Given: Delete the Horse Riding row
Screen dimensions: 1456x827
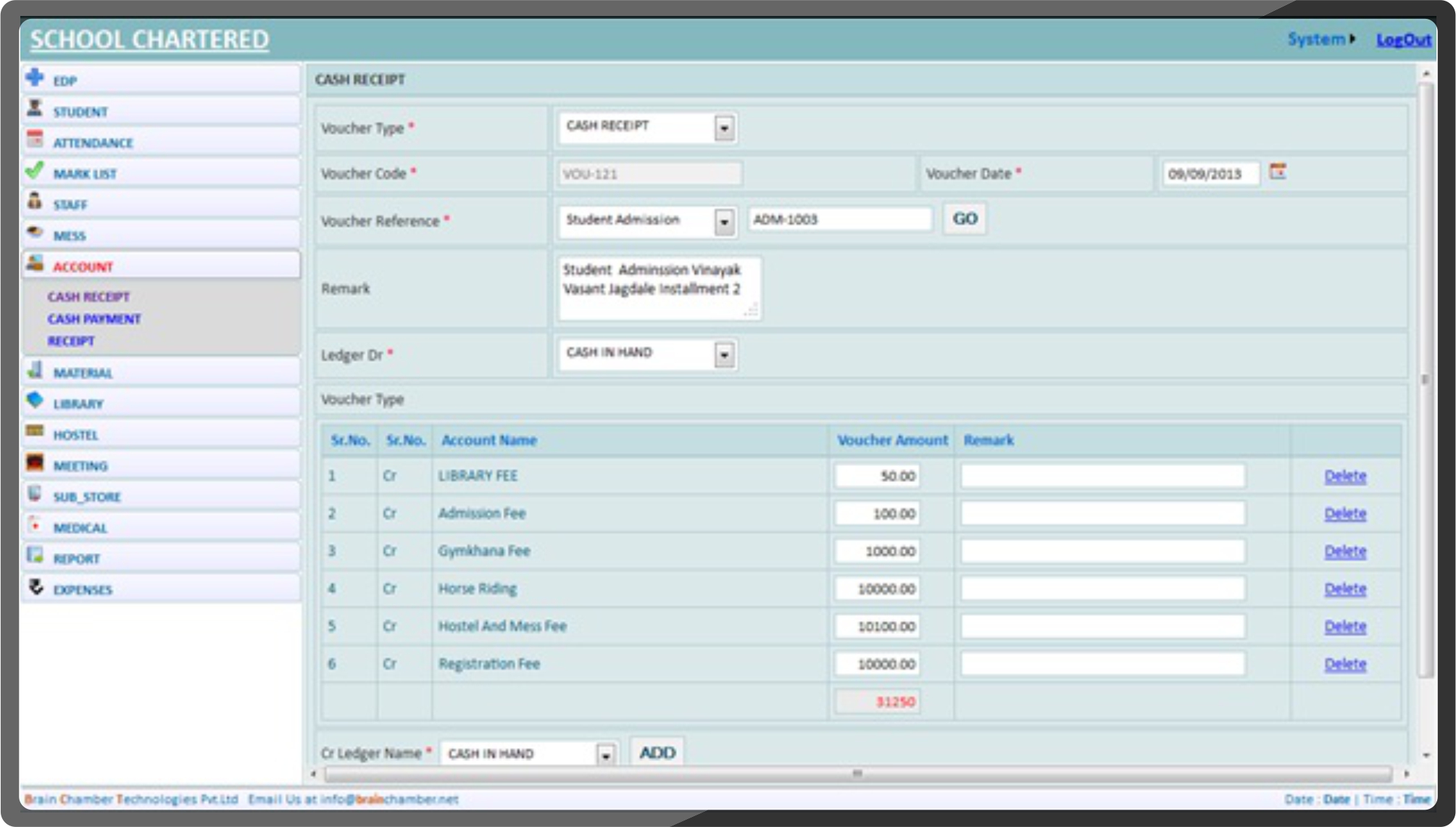Looking at the screenshot, I should (x=1345, y=589).
